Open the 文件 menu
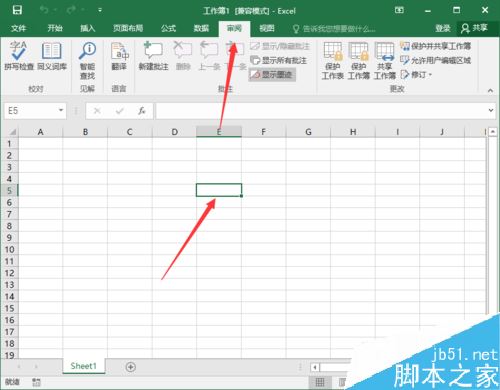This screenshot has height=390, width=500. pyautogui.click(x=18, y=28)
